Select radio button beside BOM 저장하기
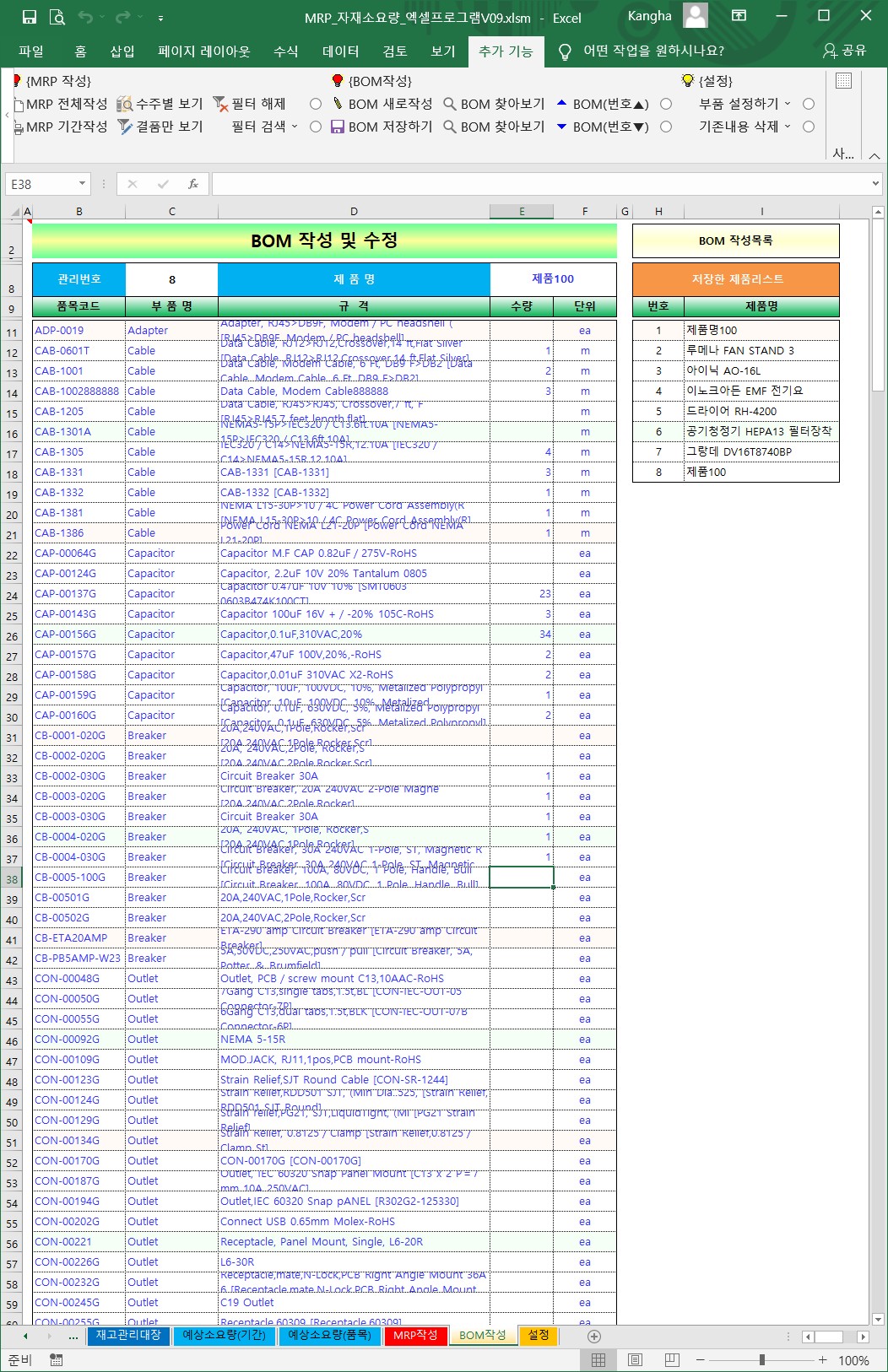888x1372 pixels. 316,127
